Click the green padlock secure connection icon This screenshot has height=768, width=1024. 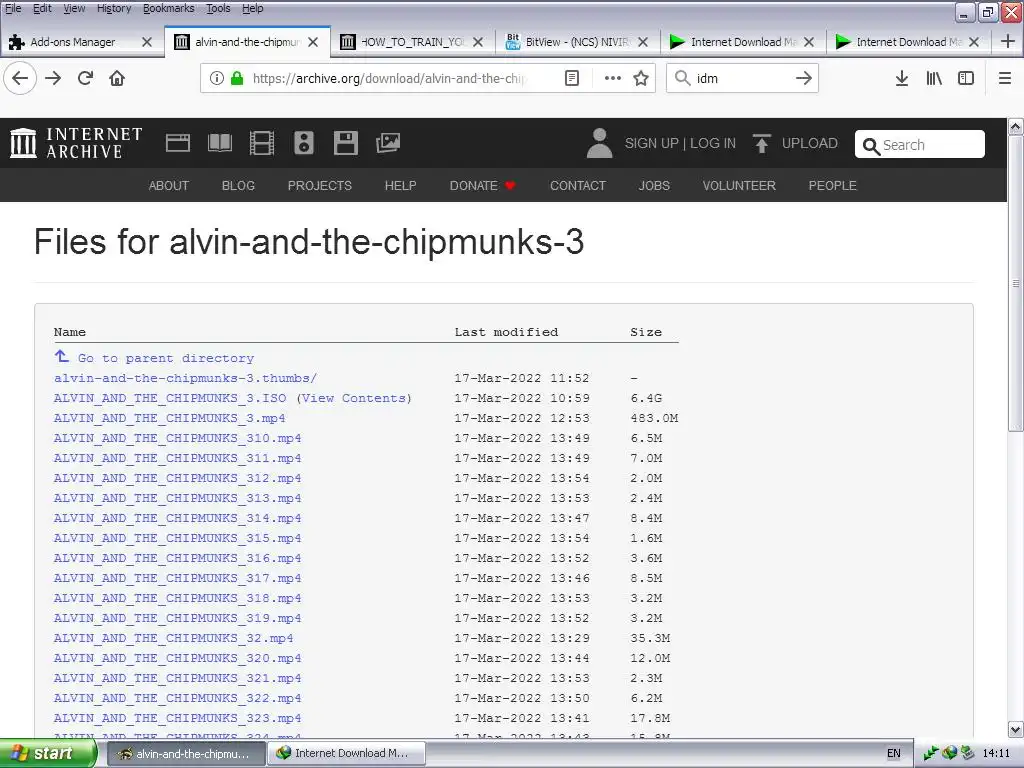237,78
